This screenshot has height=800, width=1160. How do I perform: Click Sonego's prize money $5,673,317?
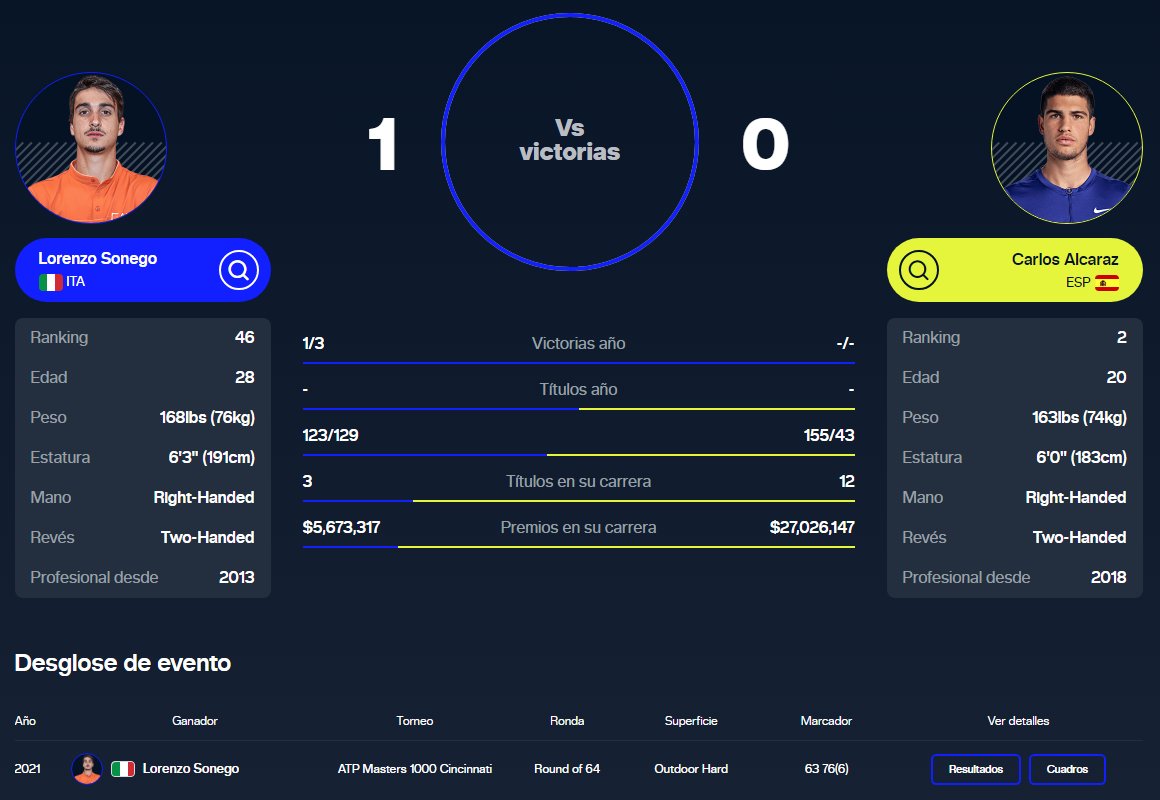341,527
